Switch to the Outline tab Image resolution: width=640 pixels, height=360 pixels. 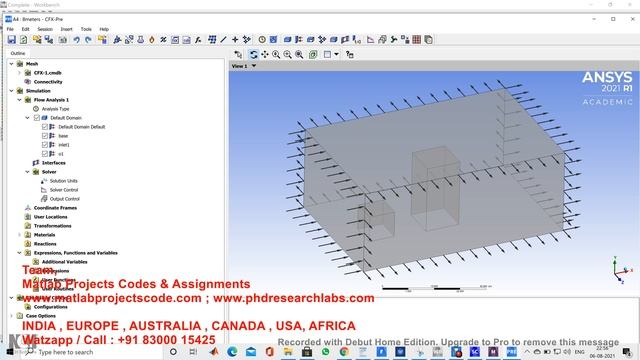[18, 53]
